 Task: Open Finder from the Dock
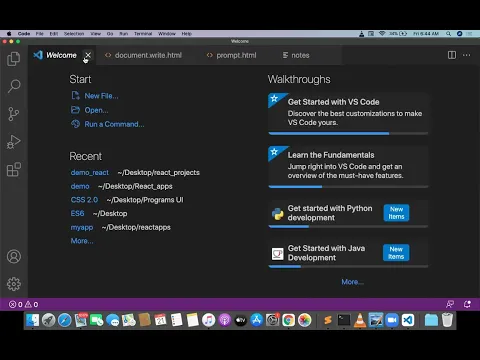click(33, 320)
